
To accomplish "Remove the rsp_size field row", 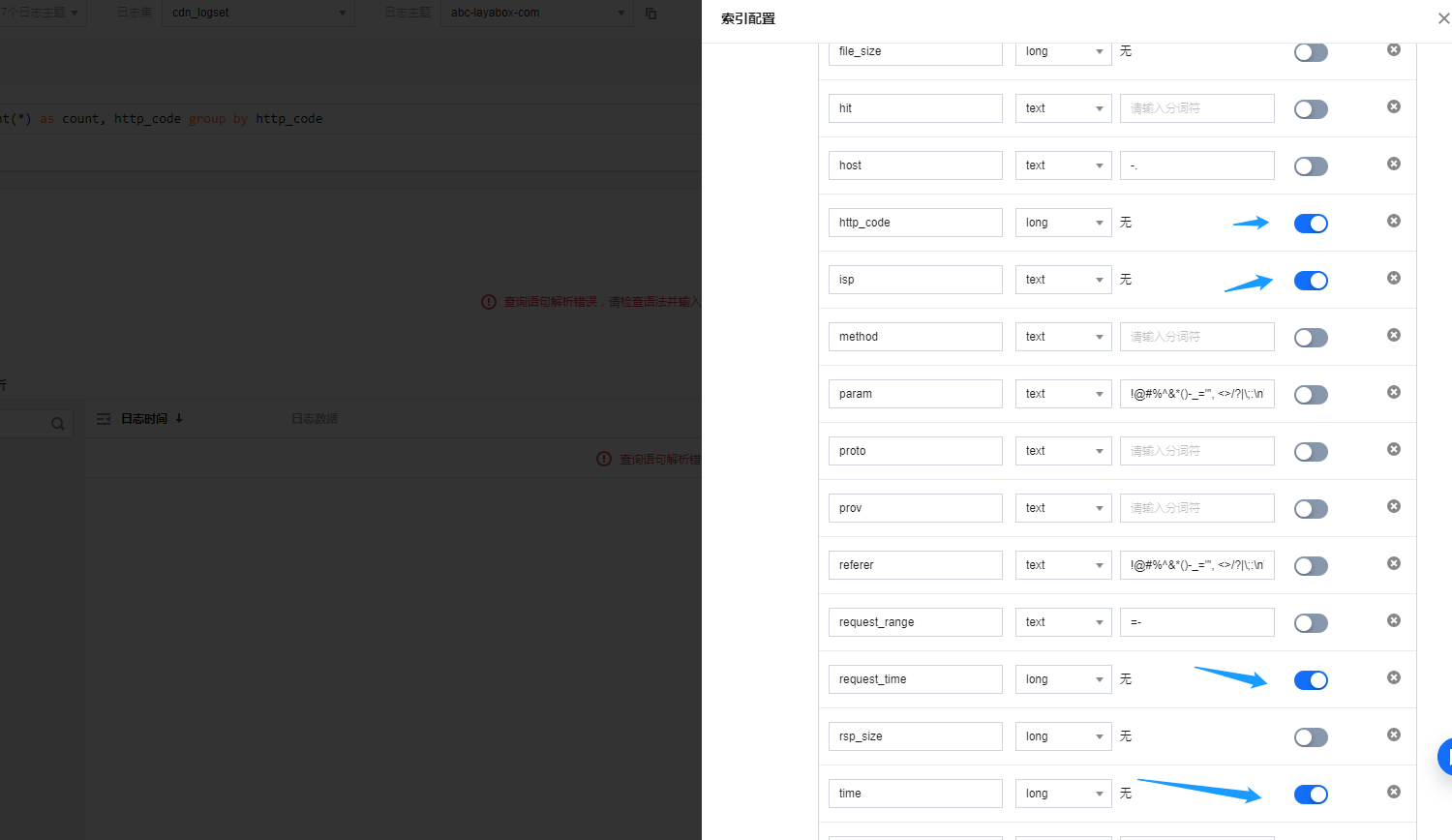I will tap(1394, 735).
